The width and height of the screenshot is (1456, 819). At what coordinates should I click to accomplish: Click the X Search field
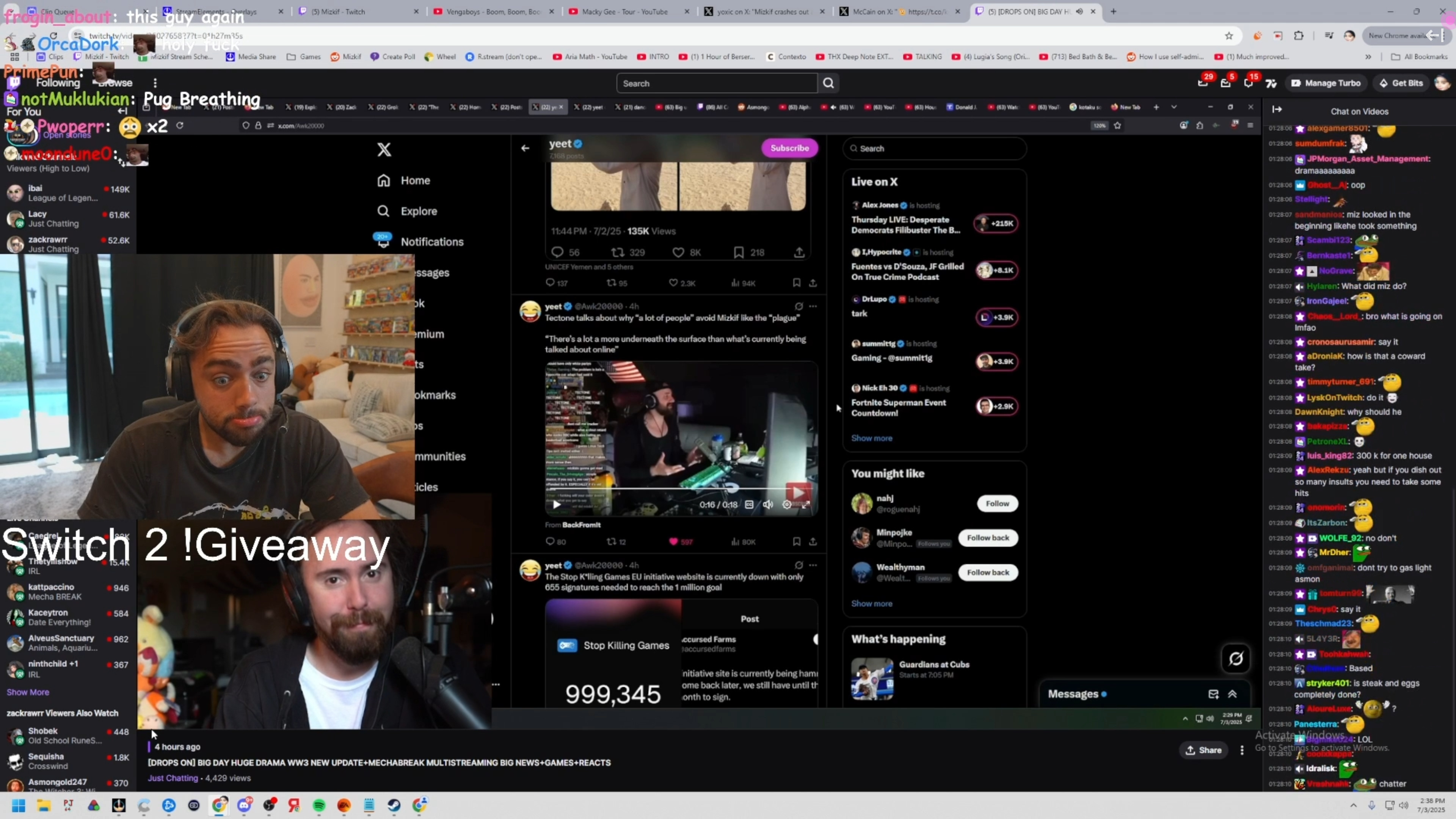coord(934,149)
